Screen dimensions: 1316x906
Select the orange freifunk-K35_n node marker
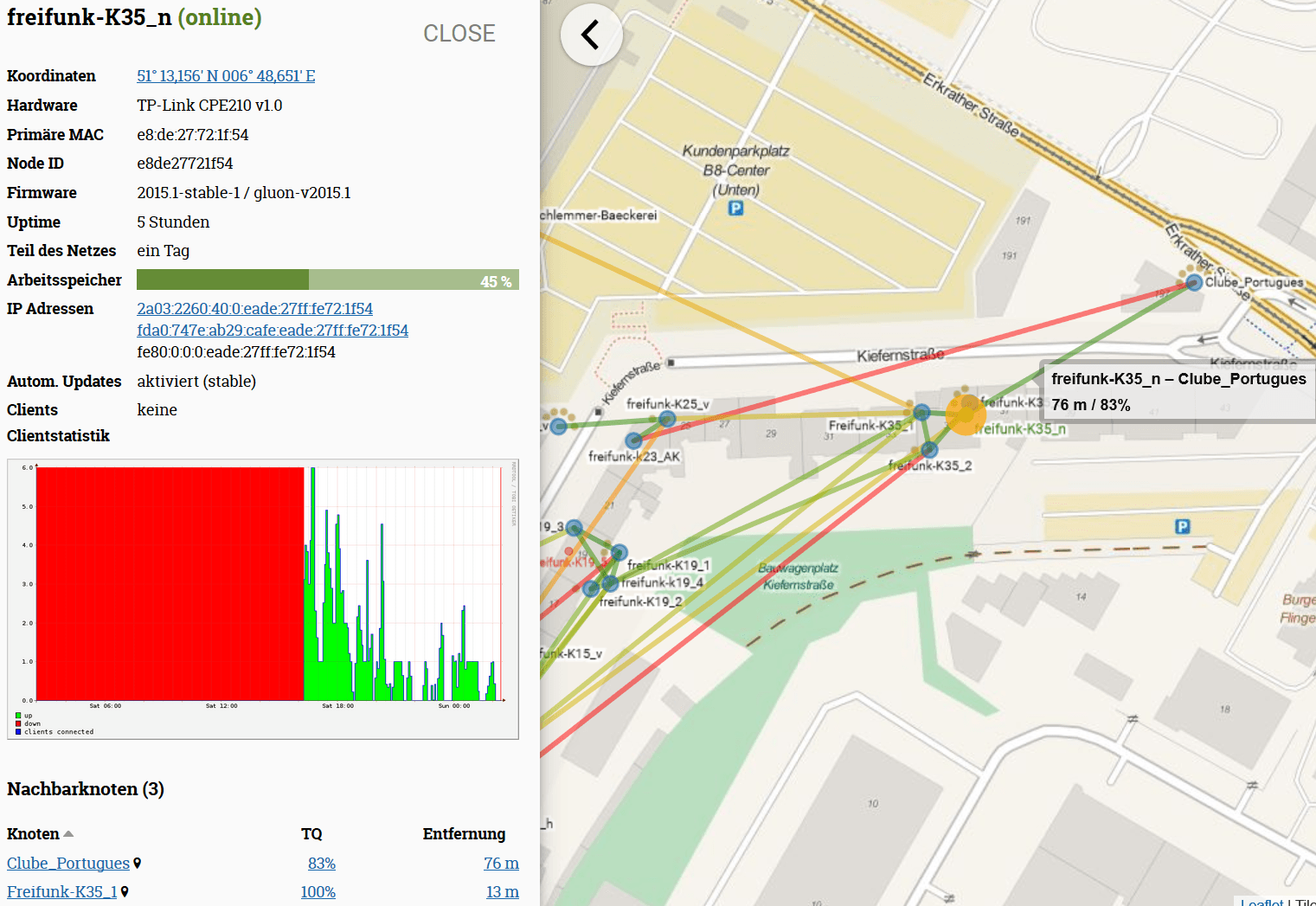pyautogui.click(x=966, y=414)
